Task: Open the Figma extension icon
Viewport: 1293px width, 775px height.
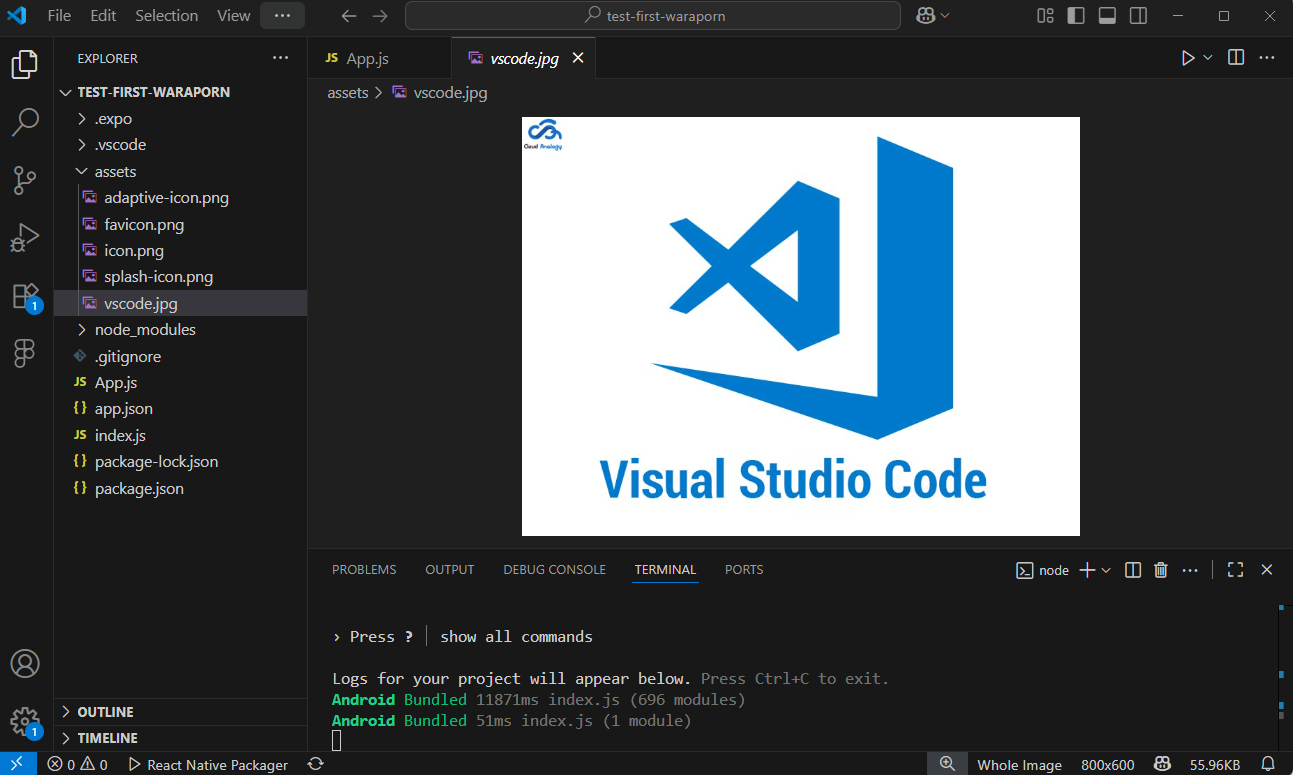Action: point(25,353)
